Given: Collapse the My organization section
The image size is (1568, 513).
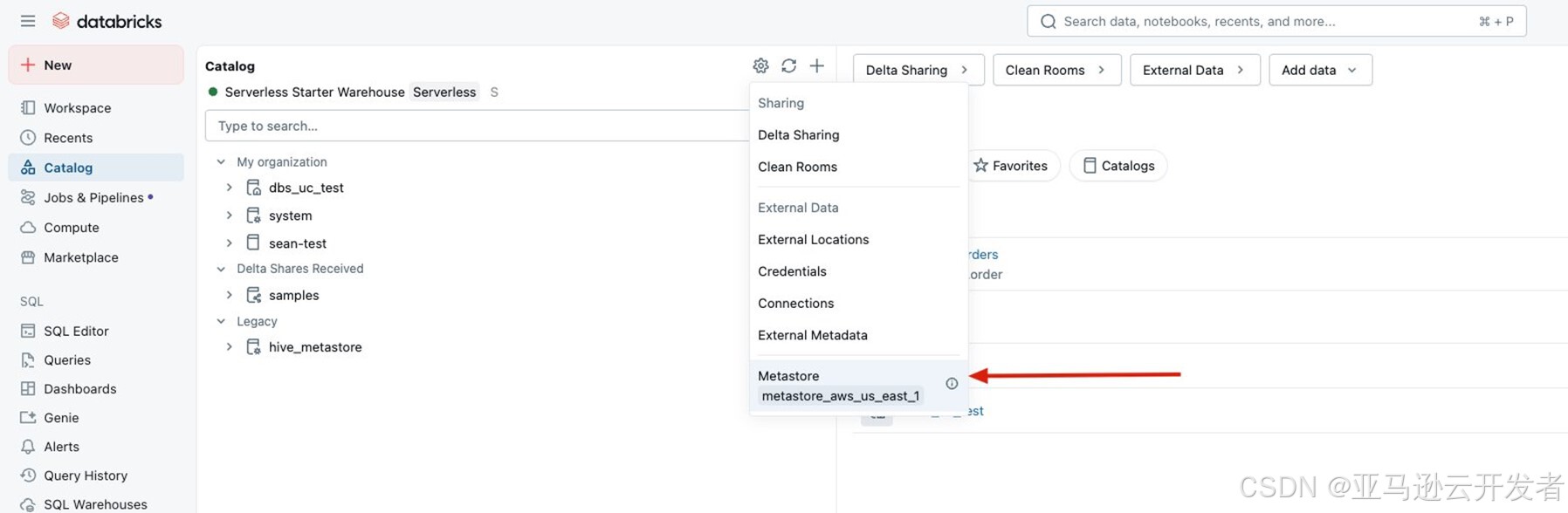Looking at the screenshot, I should [221, 161].
